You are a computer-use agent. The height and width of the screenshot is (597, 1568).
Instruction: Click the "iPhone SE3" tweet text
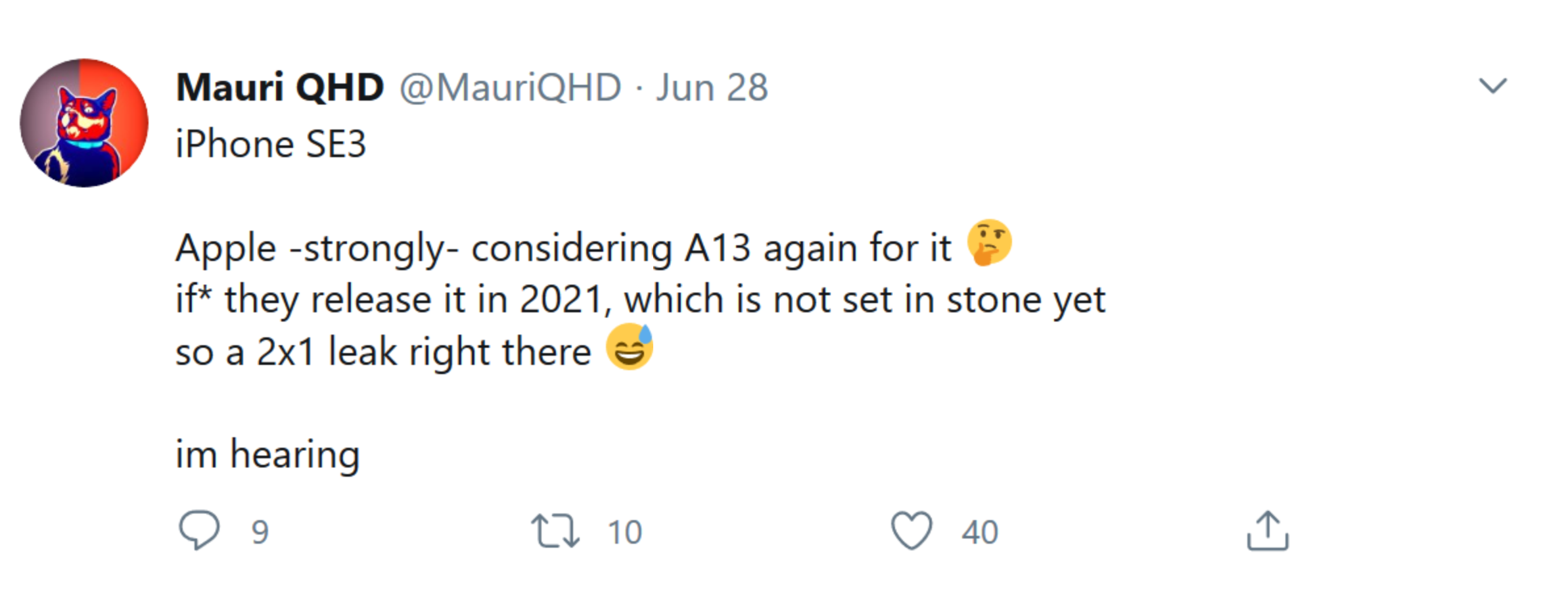click(271, 144)
